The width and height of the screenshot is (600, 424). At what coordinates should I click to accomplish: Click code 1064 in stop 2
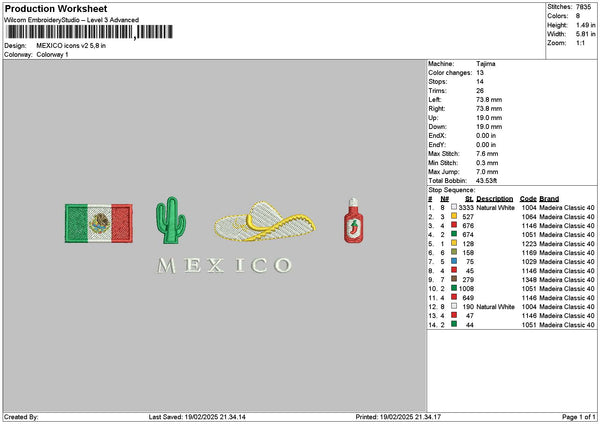529,217
